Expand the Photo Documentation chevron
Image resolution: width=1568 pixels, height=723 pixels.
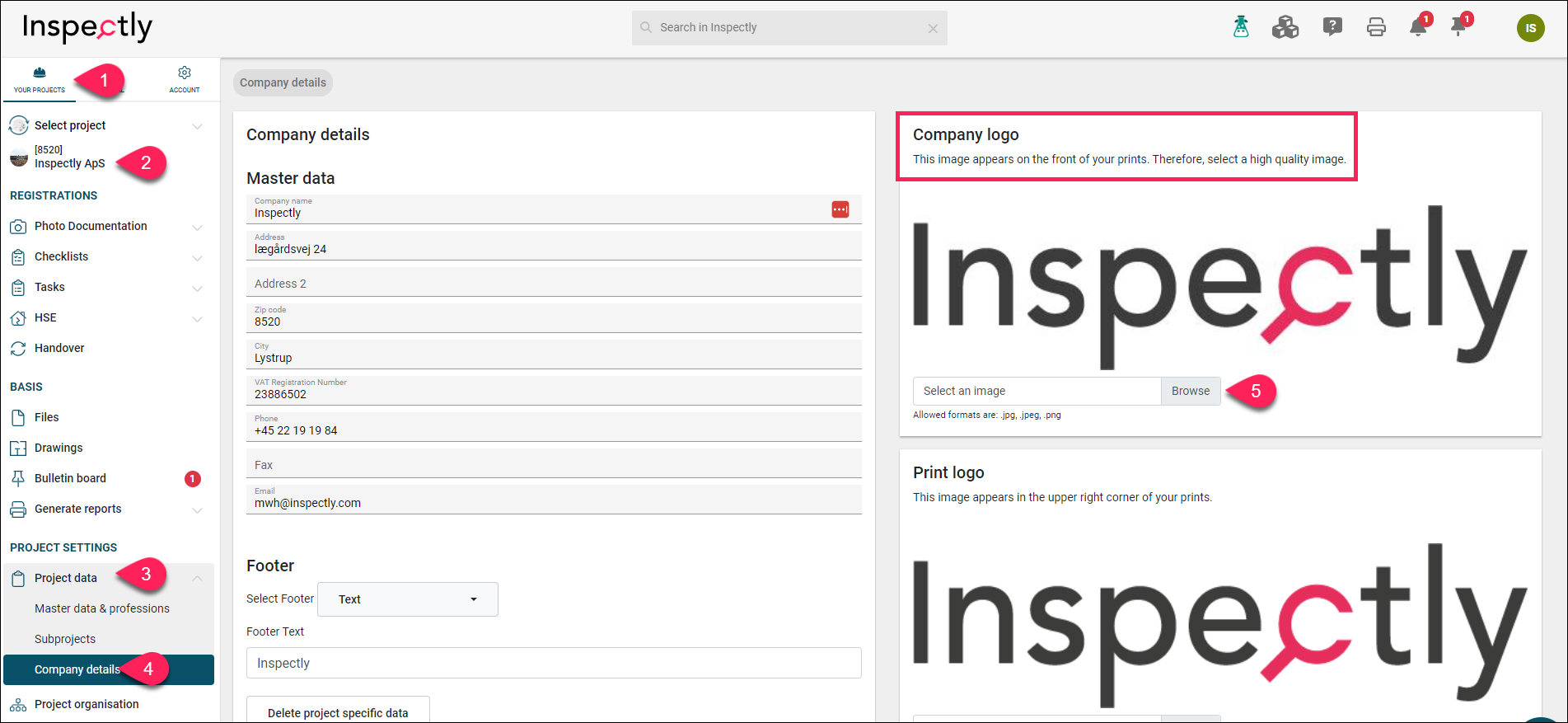[197, 227]
